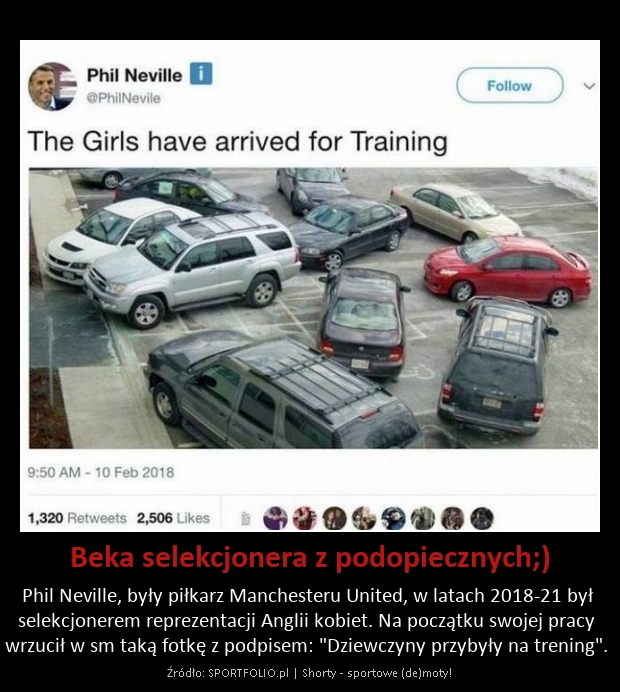Screen dimensions: 620x692
Task: Click the sixth liker avatar in the row
Action: click(423, 518)
